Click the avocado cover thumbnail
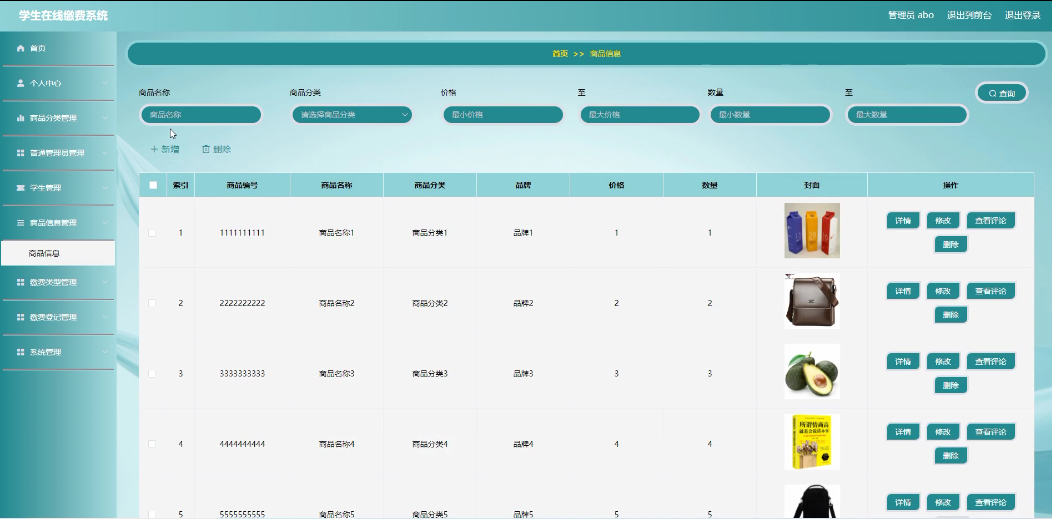Viewport: 1052px width, 519px height. (812, 371)
